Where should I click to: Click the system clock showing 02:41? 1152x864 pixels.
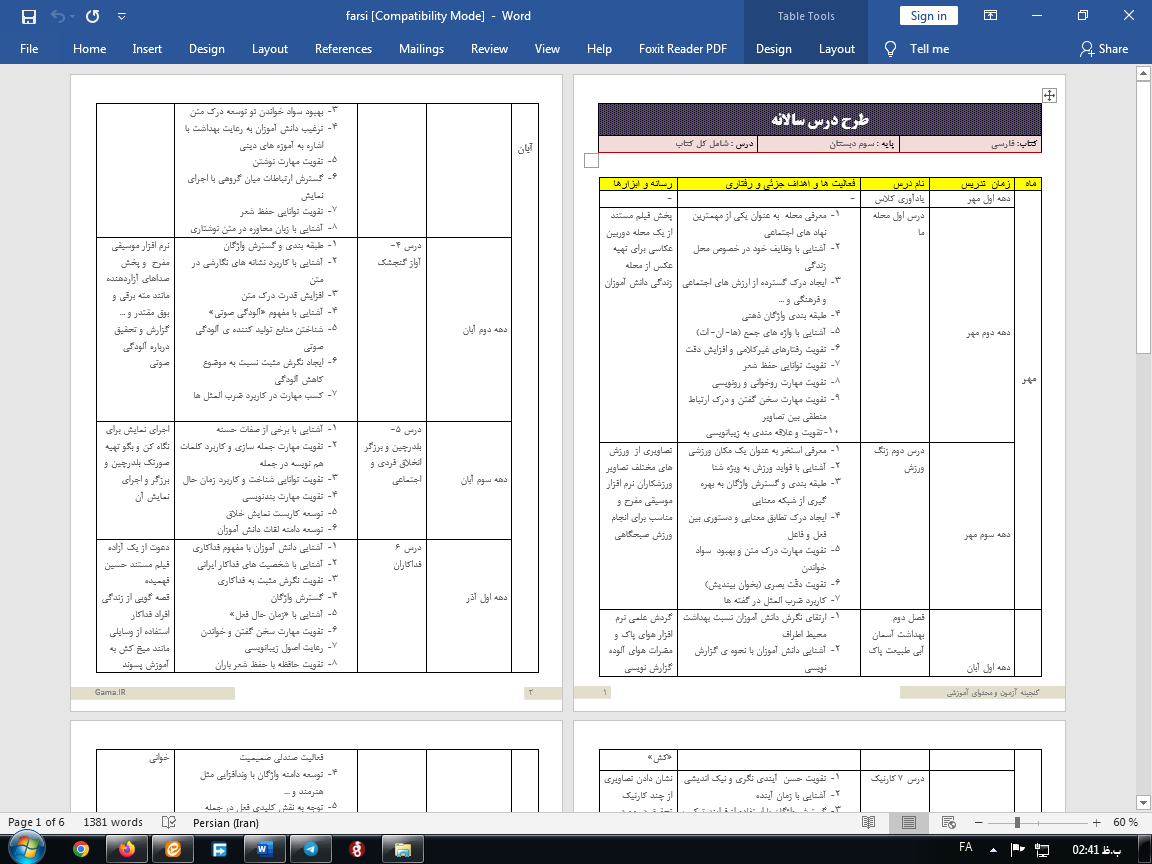(1097, 850)
